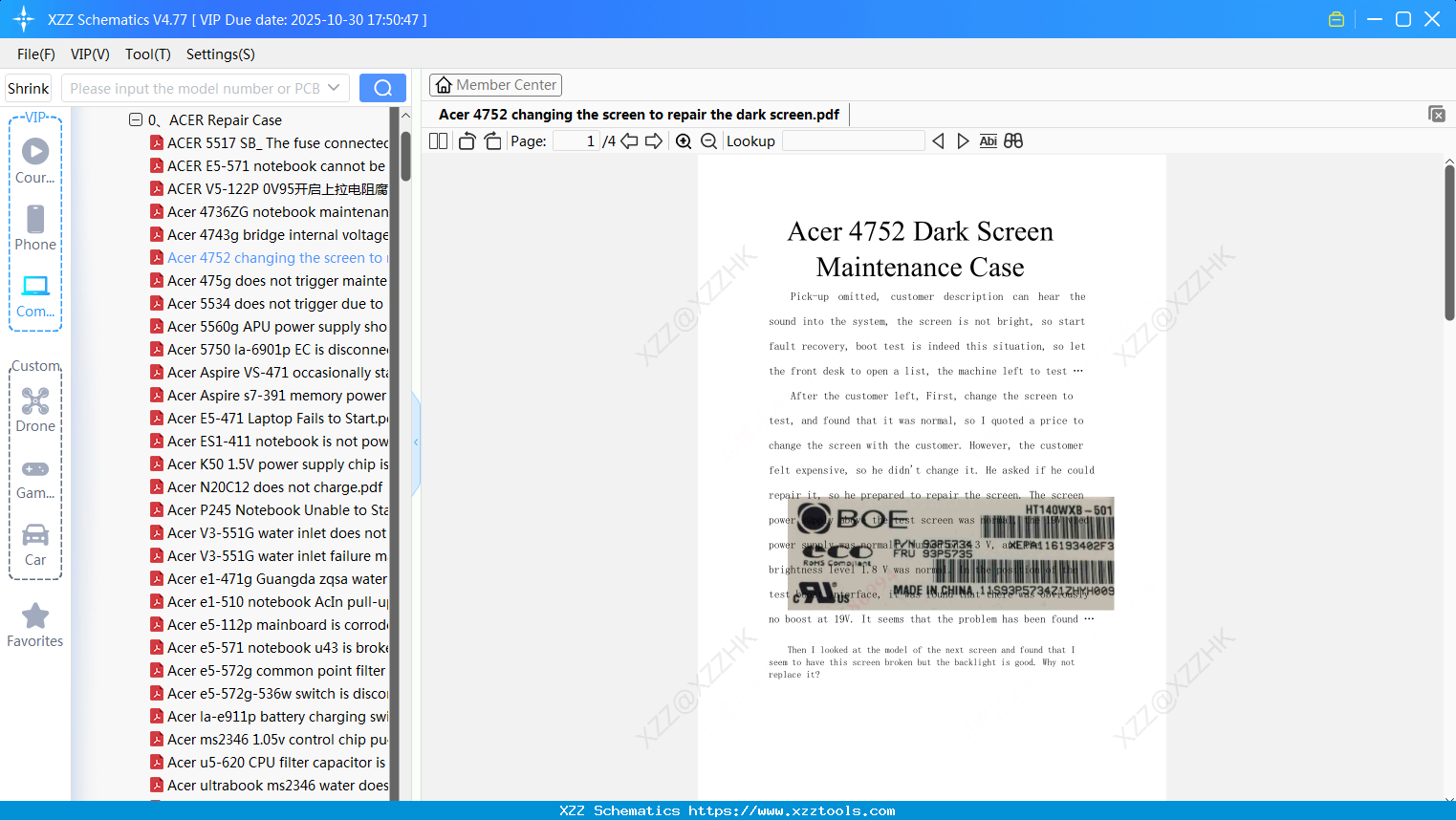
Task: Open the Course section in sidebar
Action: pyautogui.click(x=35, y=161)
